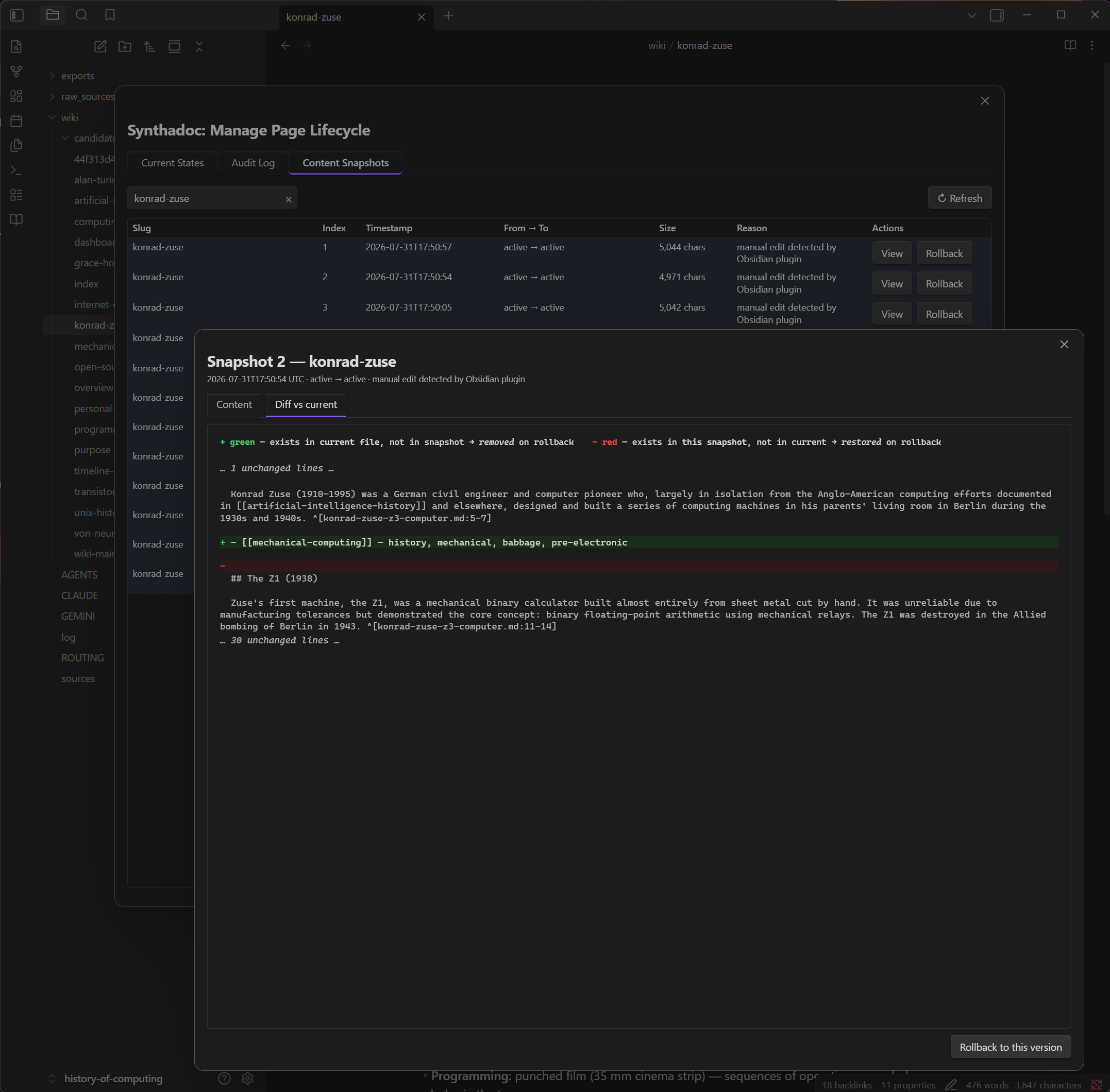Click Rollback to this version
Viewport: 1110px width, 1092px height.
(x=1011, y=1047)
